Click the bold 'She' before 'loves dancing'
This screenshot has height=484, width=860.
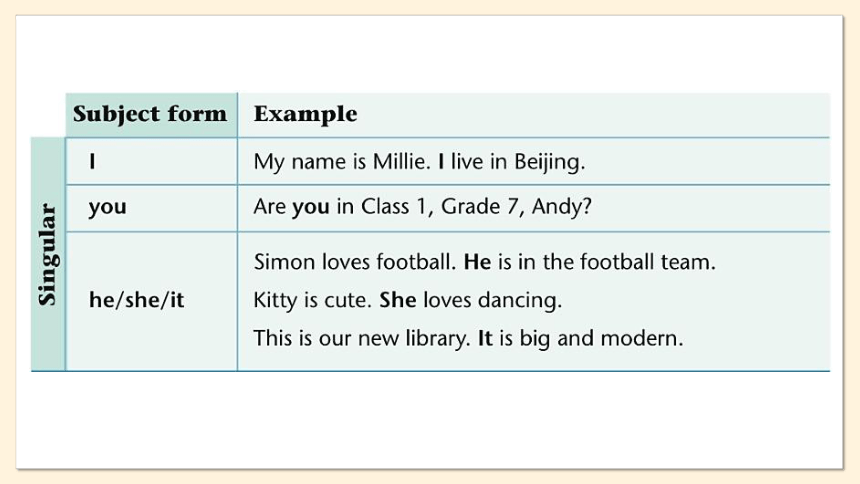coord(398,300)
